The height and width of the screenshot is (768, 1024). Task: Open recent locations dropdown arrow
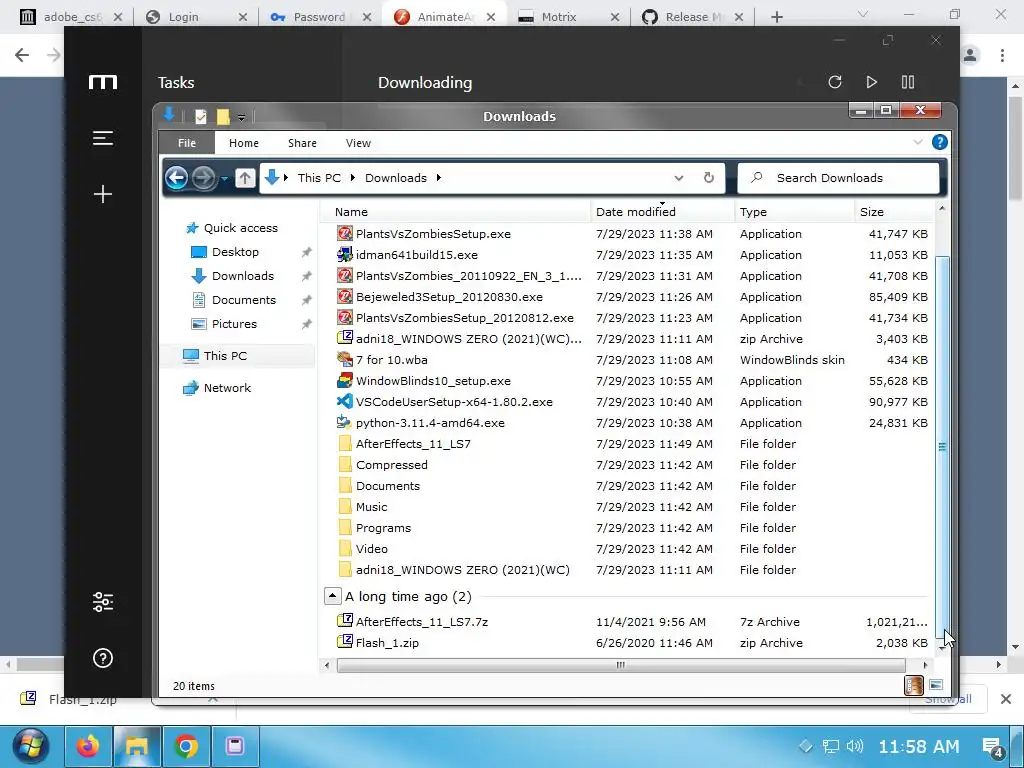(224, 178)
